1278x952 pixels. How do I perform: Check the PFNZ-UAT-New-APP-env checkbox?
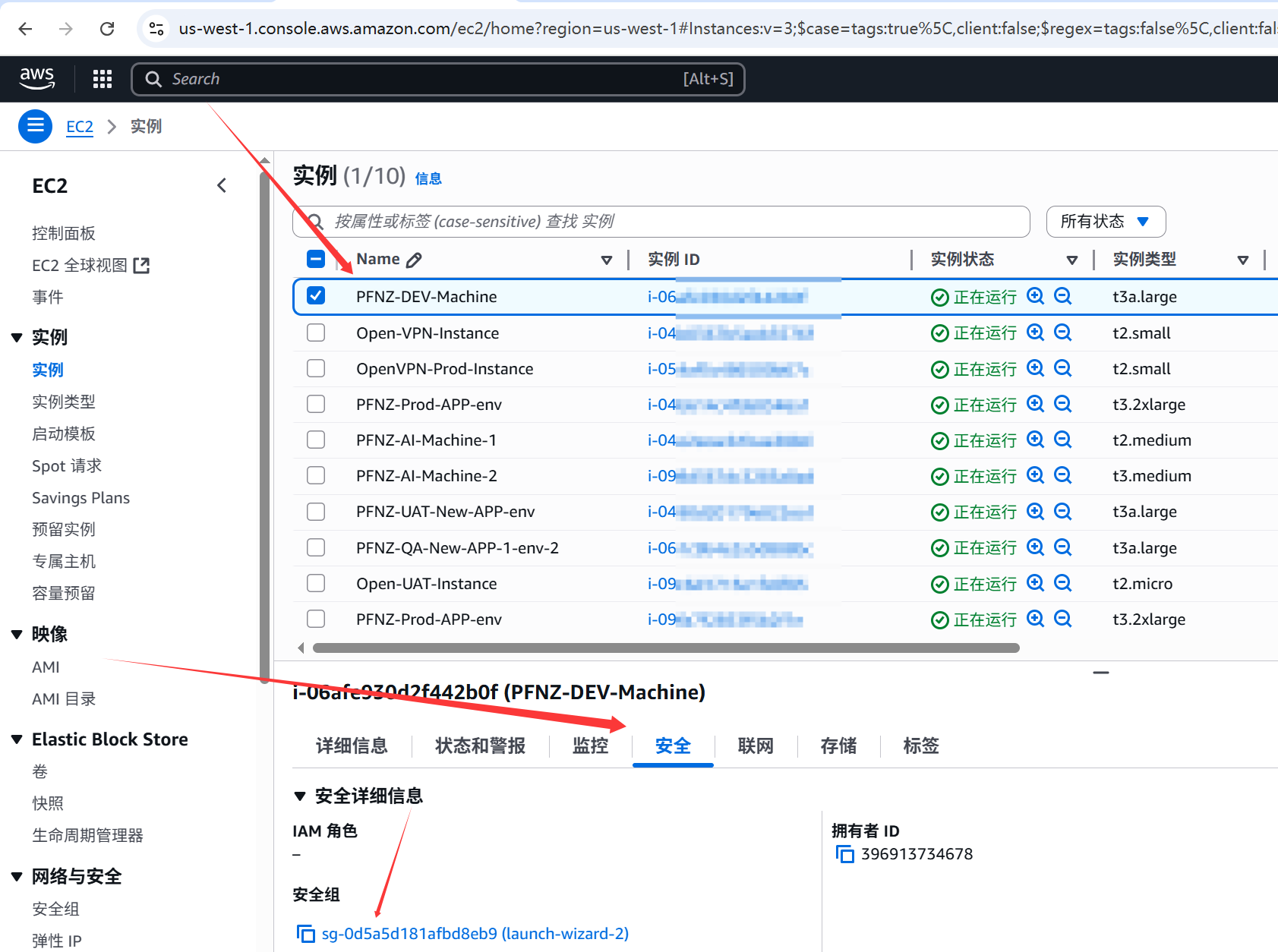pyautogui.click(x=316, y=511)
